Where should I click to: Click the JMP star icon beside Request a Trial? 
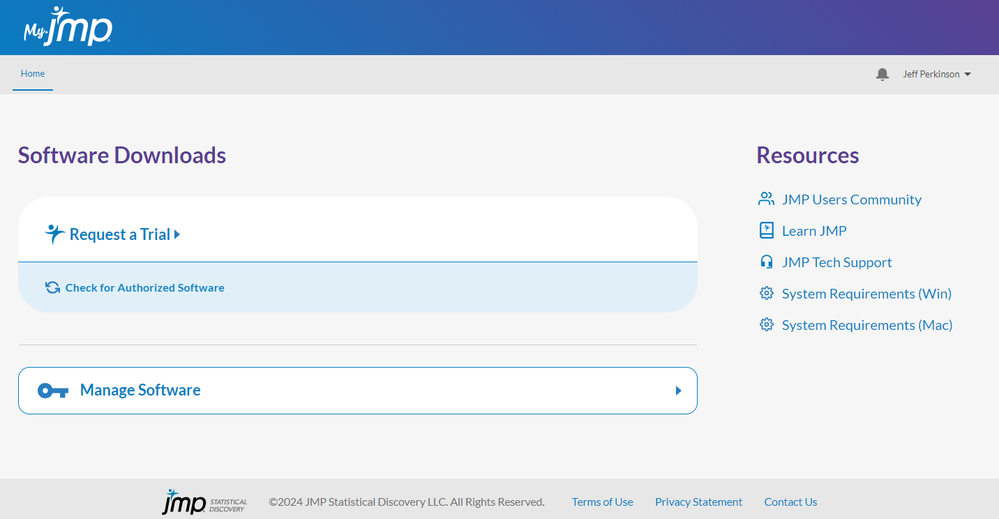(x=54, y=234)
